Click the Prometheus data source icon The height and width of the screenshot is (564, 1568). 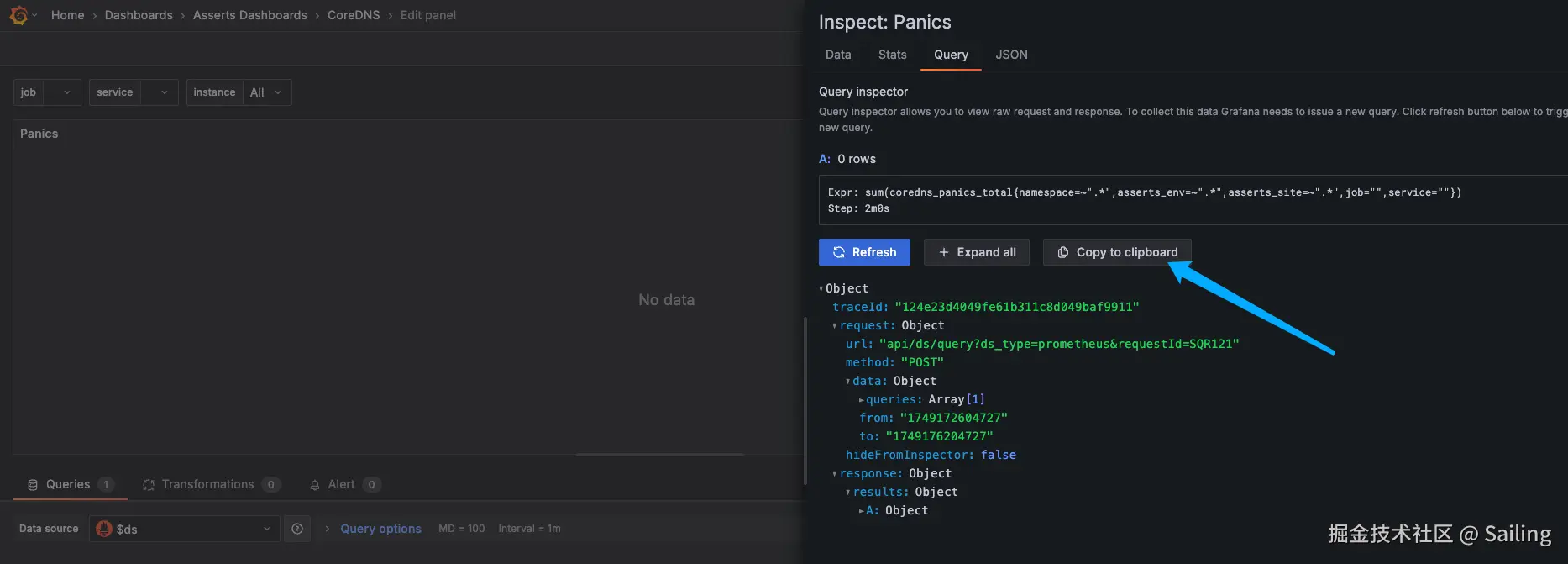(104, 529)
